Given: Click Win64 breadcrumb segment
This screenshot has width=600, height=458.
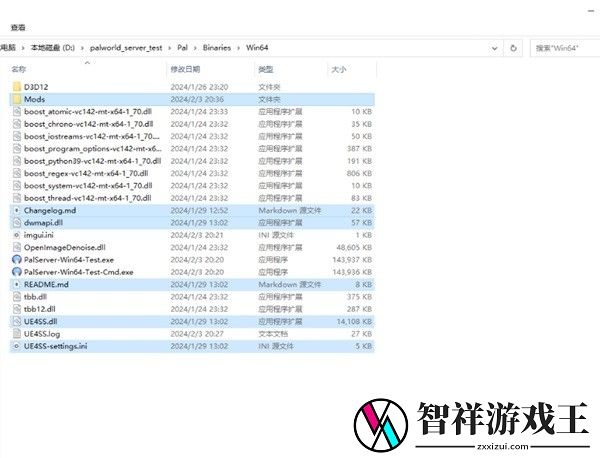Looking at the screenshot, I should pos(257,48).
